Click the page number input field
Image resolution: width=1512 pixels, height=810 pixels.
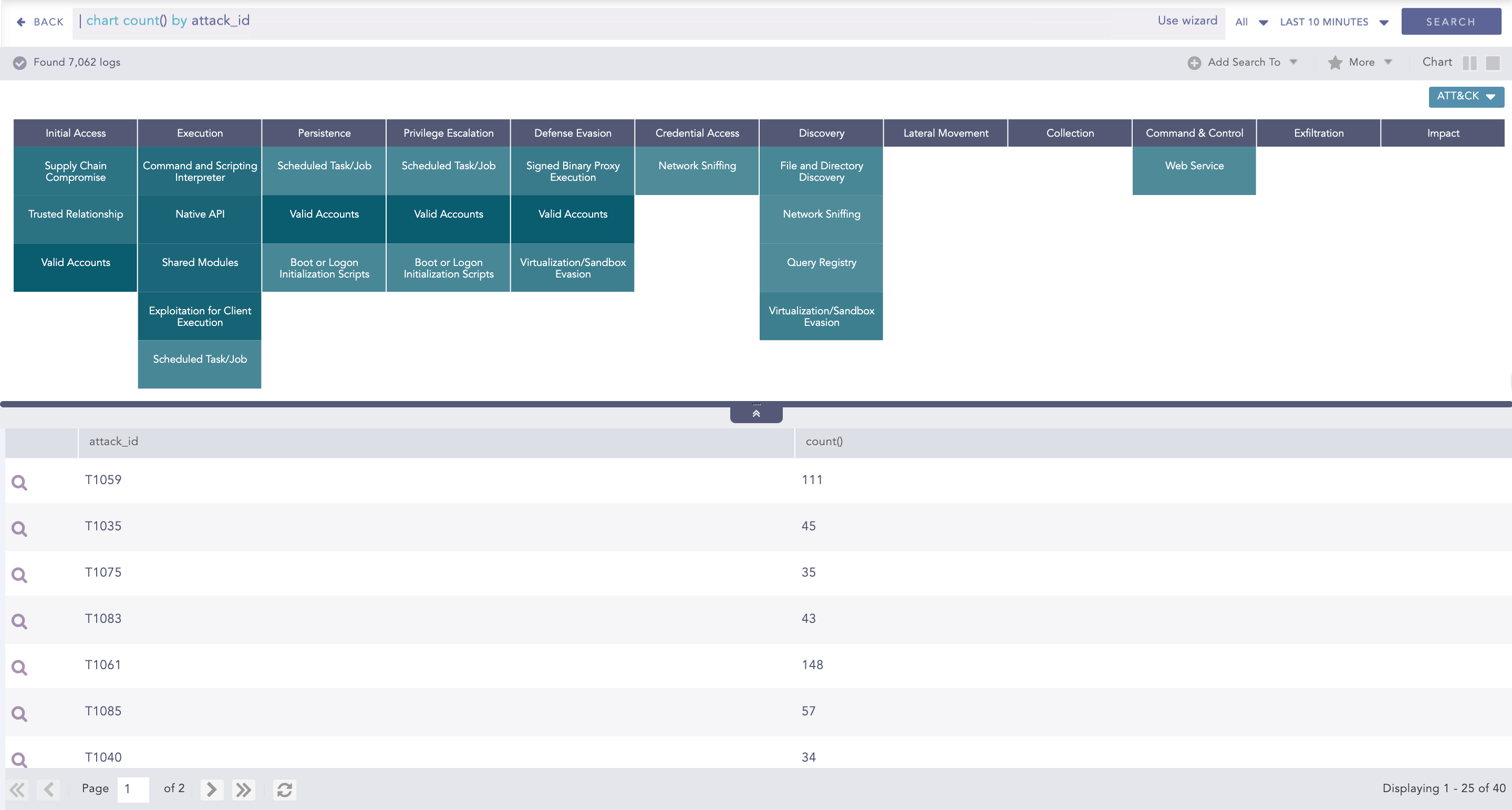[133, 789]
